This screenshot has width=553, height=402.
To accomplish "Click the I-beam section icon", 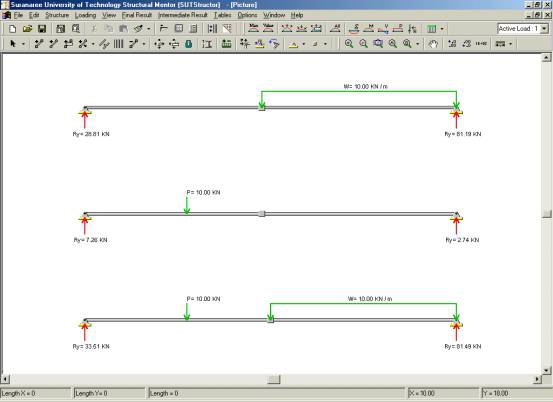I will coord(207,44).
